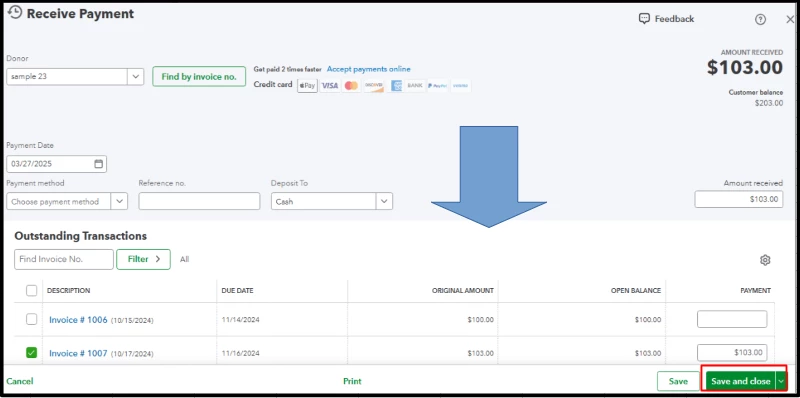Click the Mastercard icon
This screenshot has height=398, width=800.
352,86
